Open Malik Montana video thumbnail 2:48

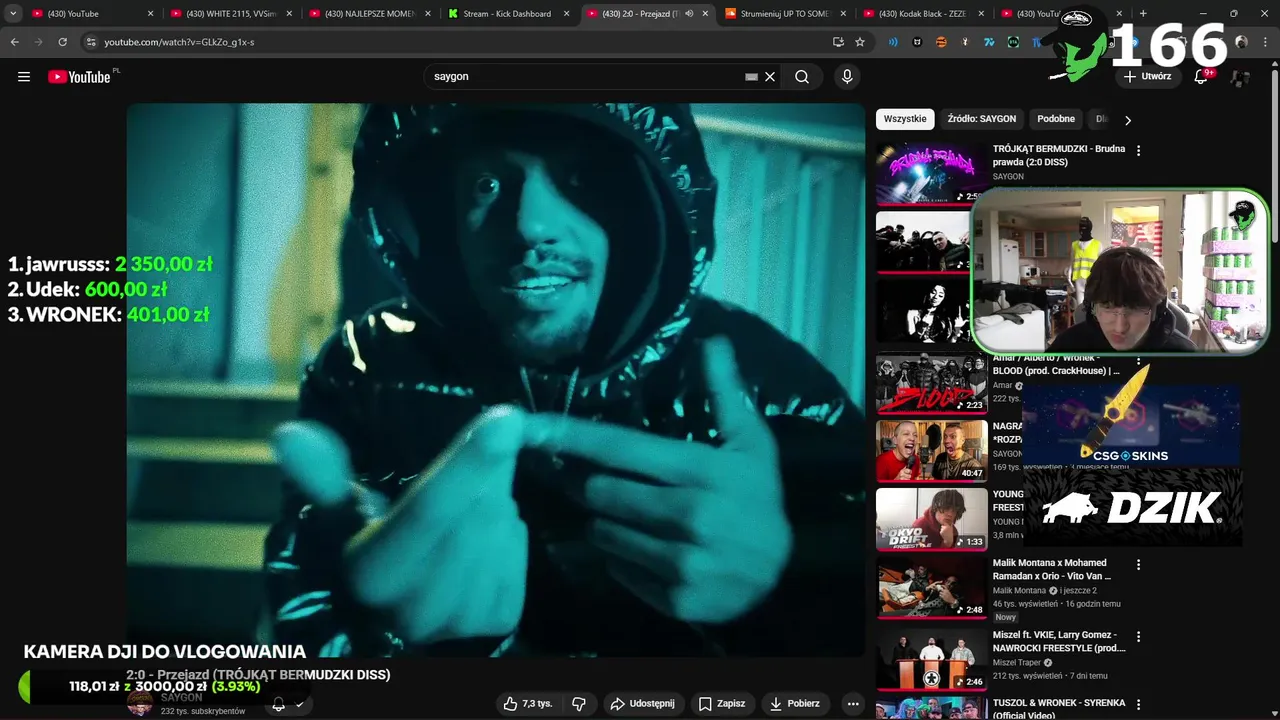click(931, 587)
